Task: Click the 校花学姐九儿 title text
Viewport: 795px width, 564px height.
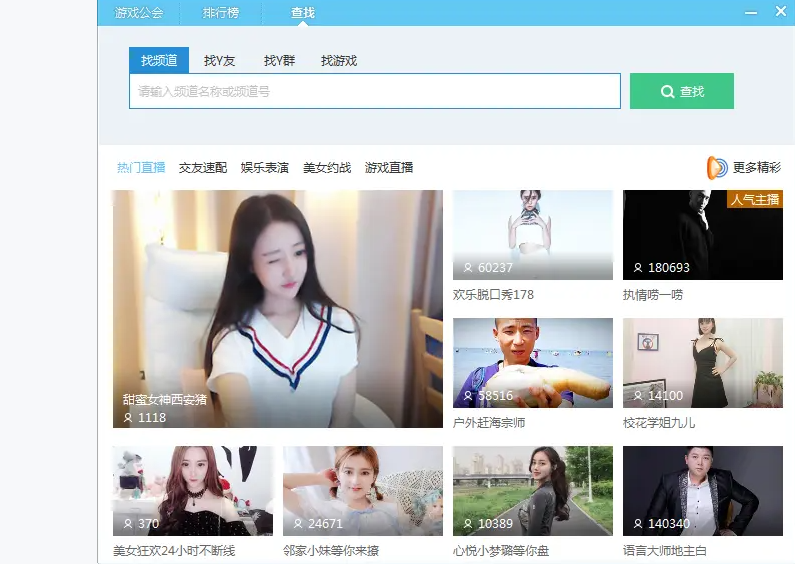Action: click(659, 422)
